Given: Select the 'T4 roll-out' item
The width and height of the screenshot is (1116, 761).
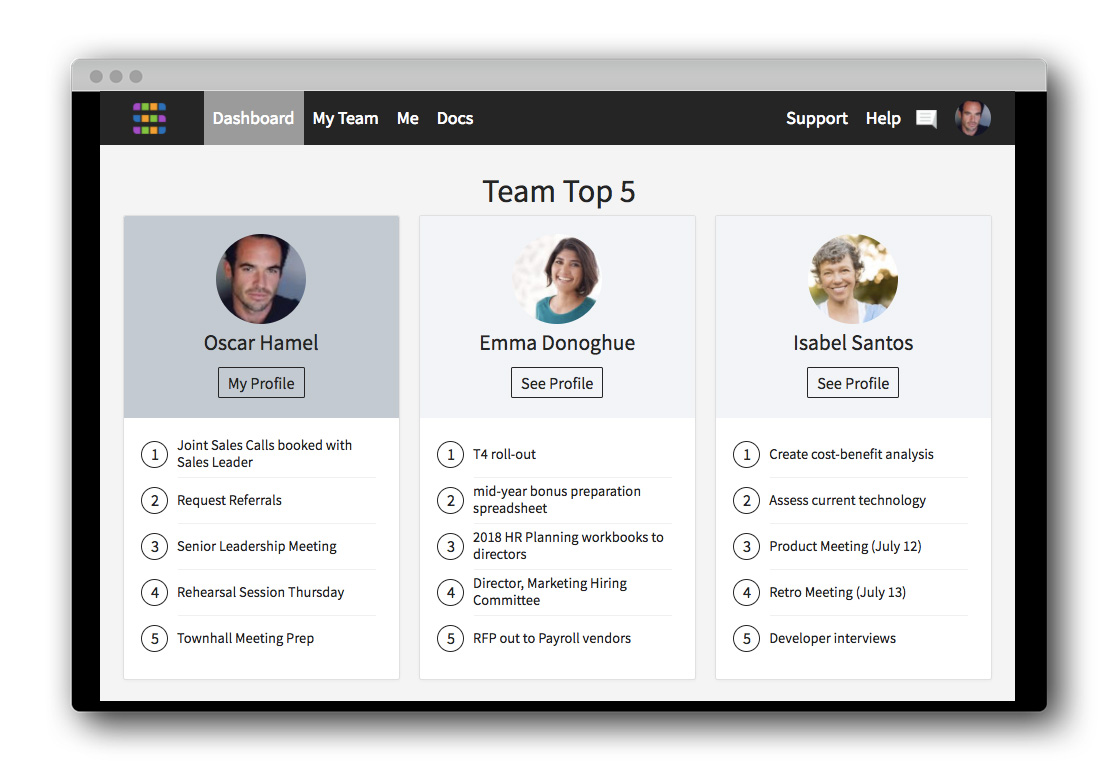Looking at the screenshot, I should [504, 454].
